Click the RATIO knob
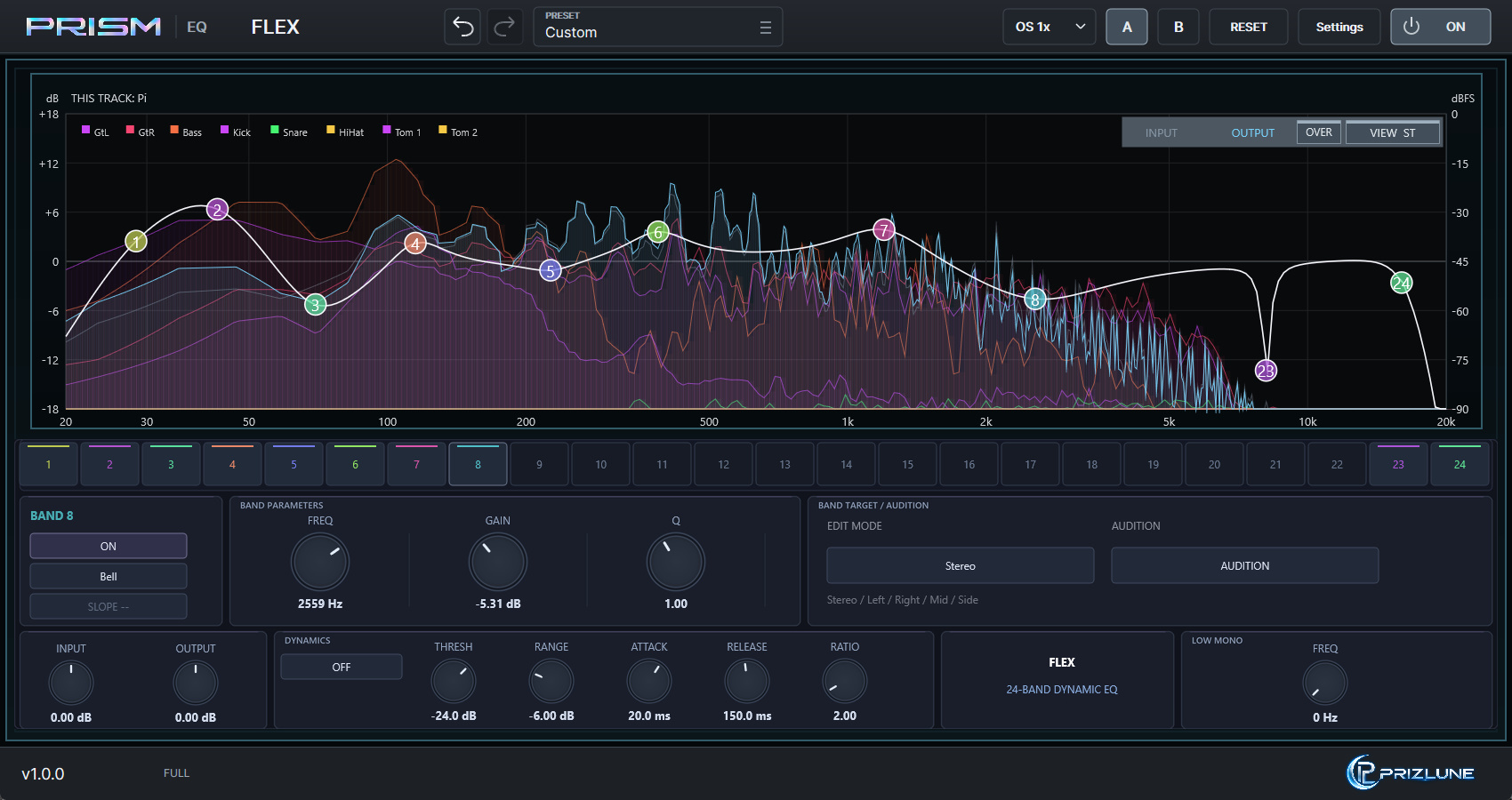Screen dimensions: 1512x800 click(845, 681)
